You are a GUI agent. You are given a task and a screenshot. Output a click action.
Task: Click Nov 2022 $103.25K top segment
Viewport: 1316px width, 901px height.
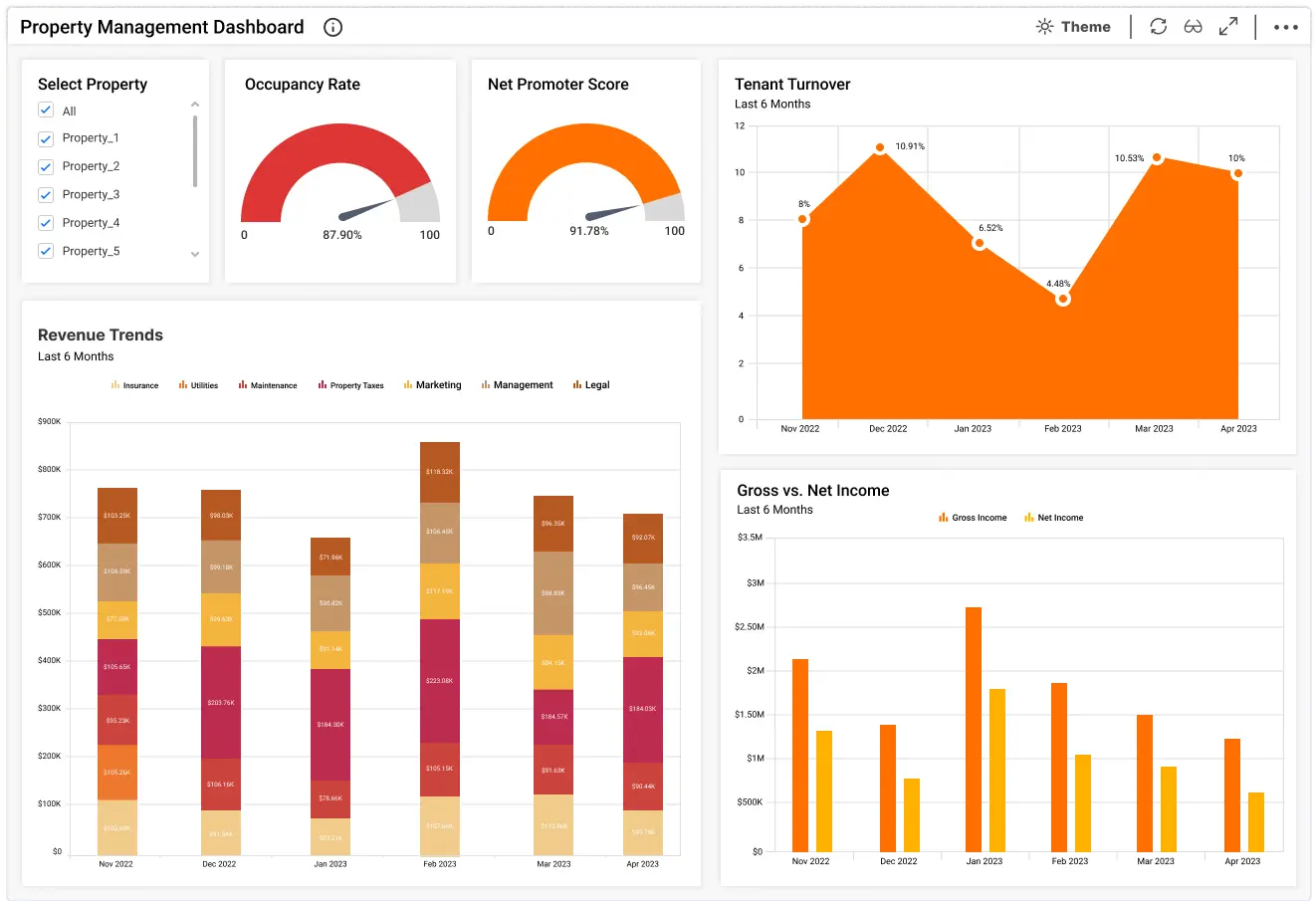point(117,516)
